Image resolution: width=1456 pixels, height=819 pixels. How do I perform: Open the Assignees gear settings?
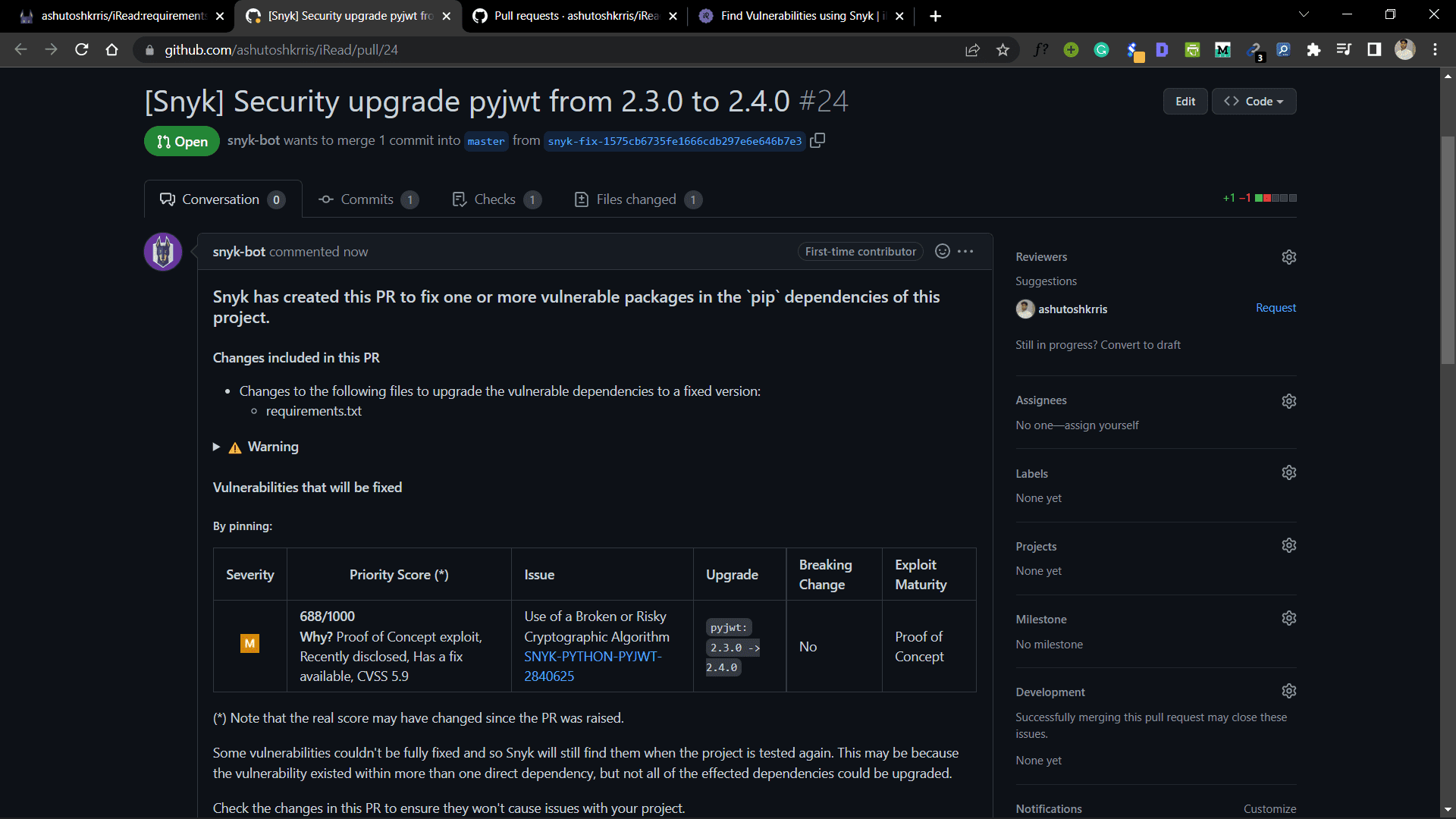pos(1288,400)
